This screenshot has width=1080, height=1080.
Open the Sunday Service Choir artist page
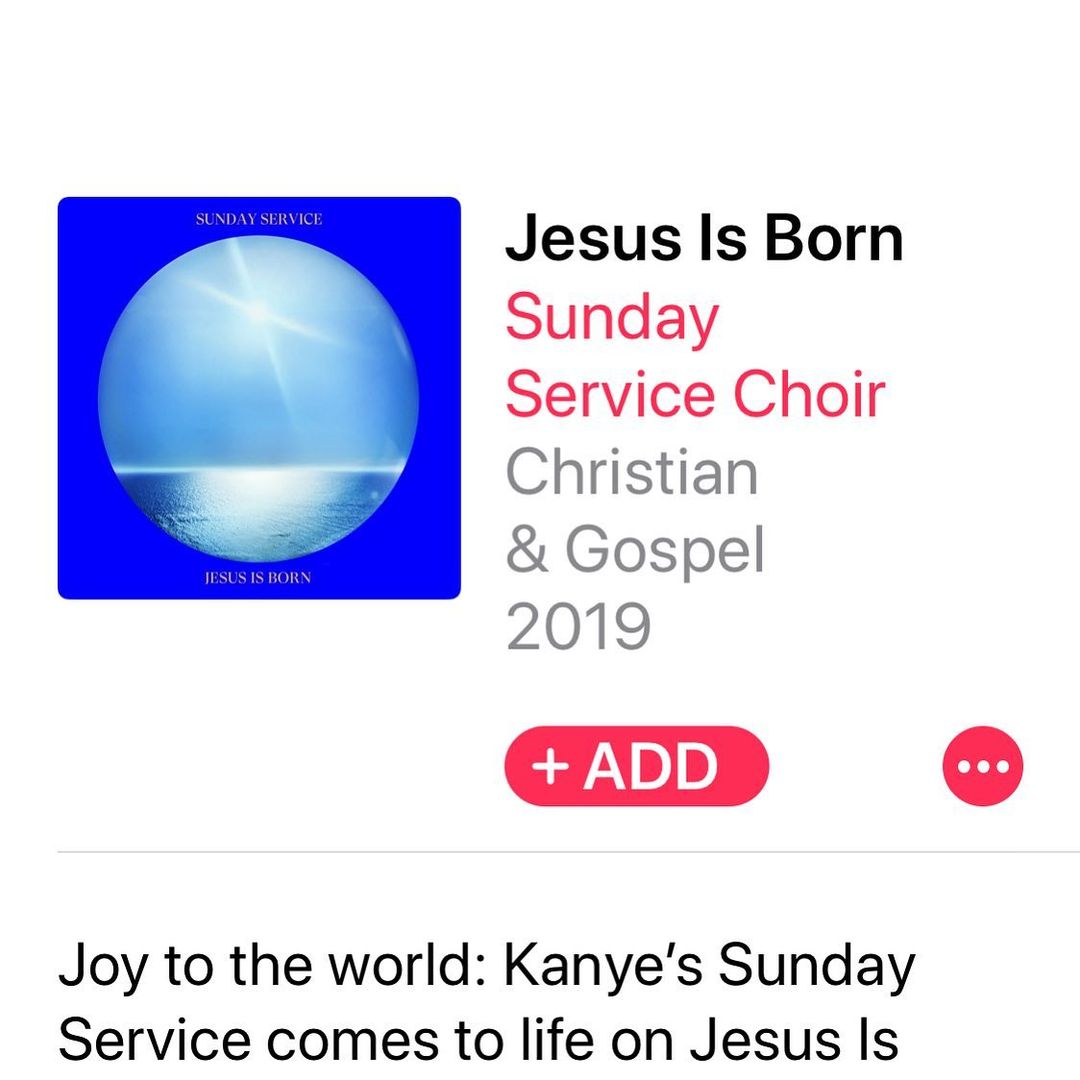click(x=694, y=356)
